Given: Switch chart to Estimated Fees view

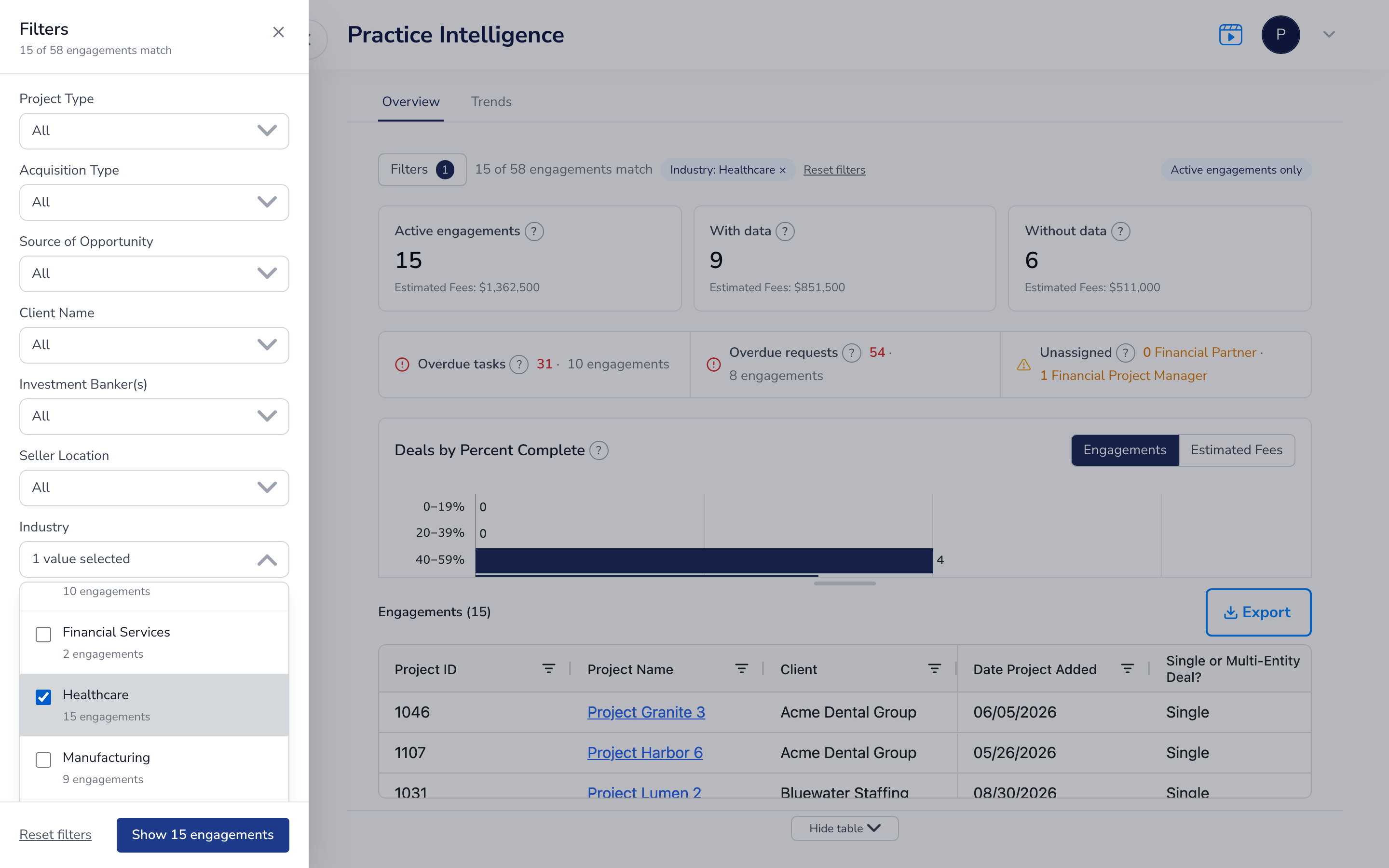Looking at the screenshot, I should (x=1236, y=450).
